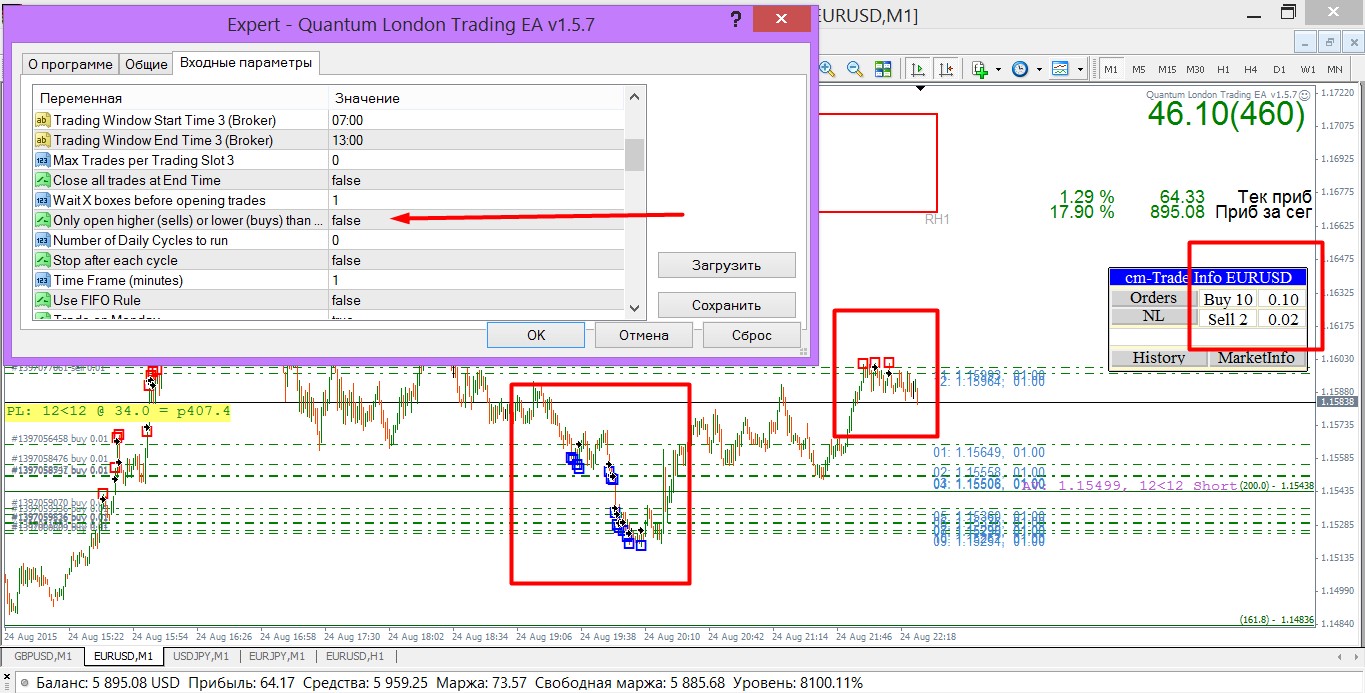Open the EURUSD,H1 chart tab
The width and height of the screenshot is (1365, 693).
[x=355, y=656]
